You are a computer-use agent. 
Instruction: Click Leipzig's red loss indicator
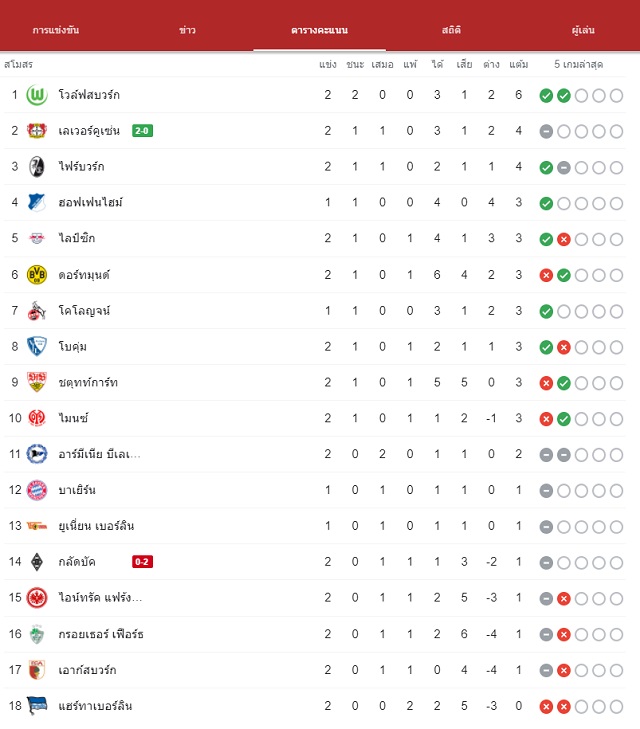coord(564,239)
